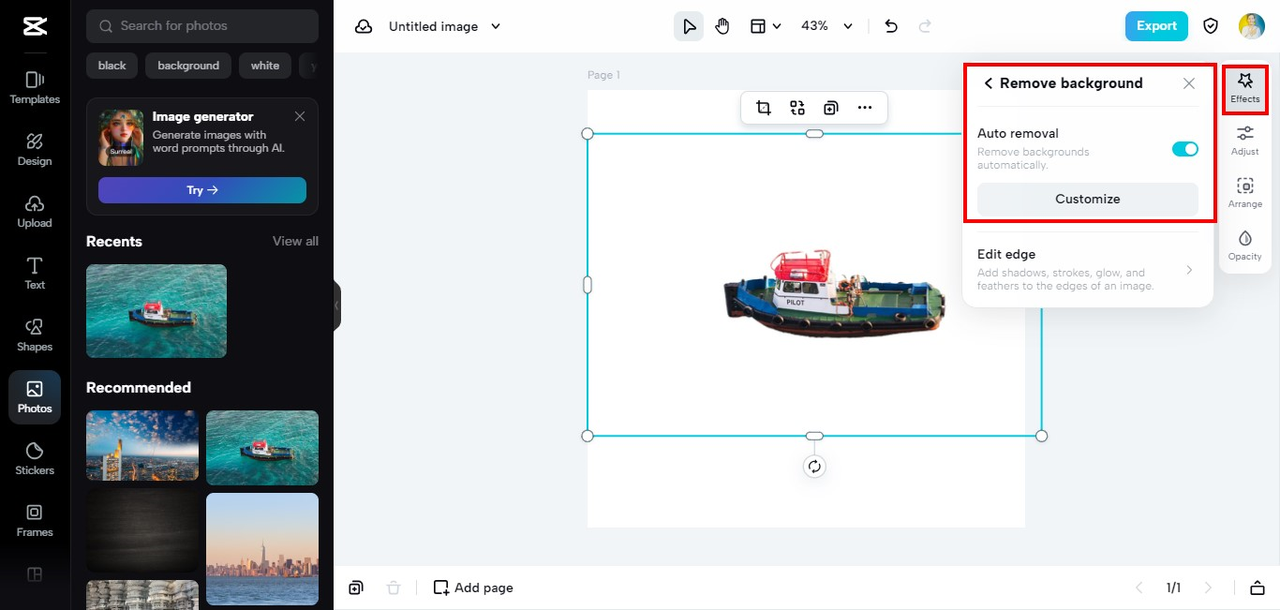The image size is (1280, 610).
Task: Go to the previous page arrow
Action: 1138,588
